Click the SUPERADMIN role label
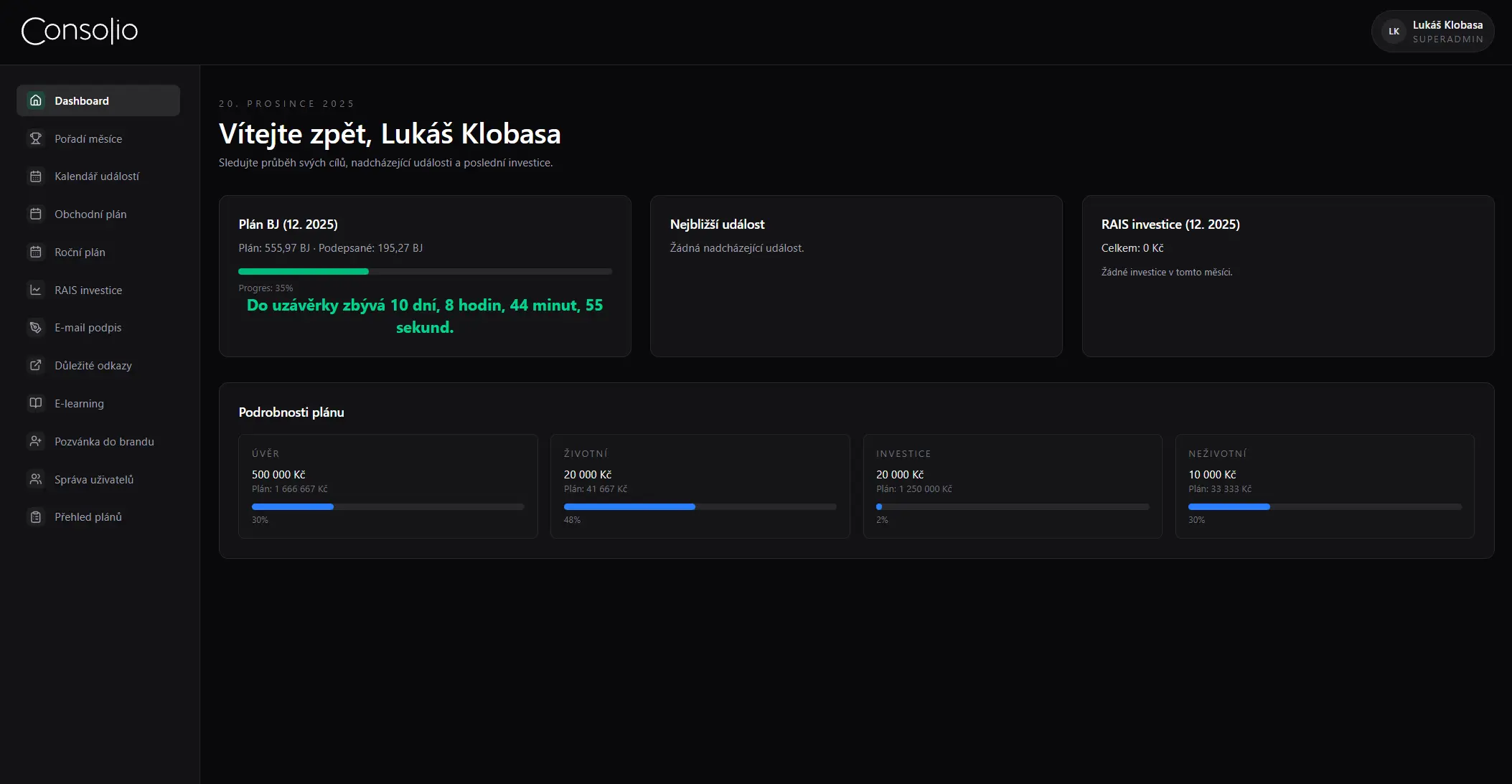This screenshot has width=1512, height=784. (1447, 39)
